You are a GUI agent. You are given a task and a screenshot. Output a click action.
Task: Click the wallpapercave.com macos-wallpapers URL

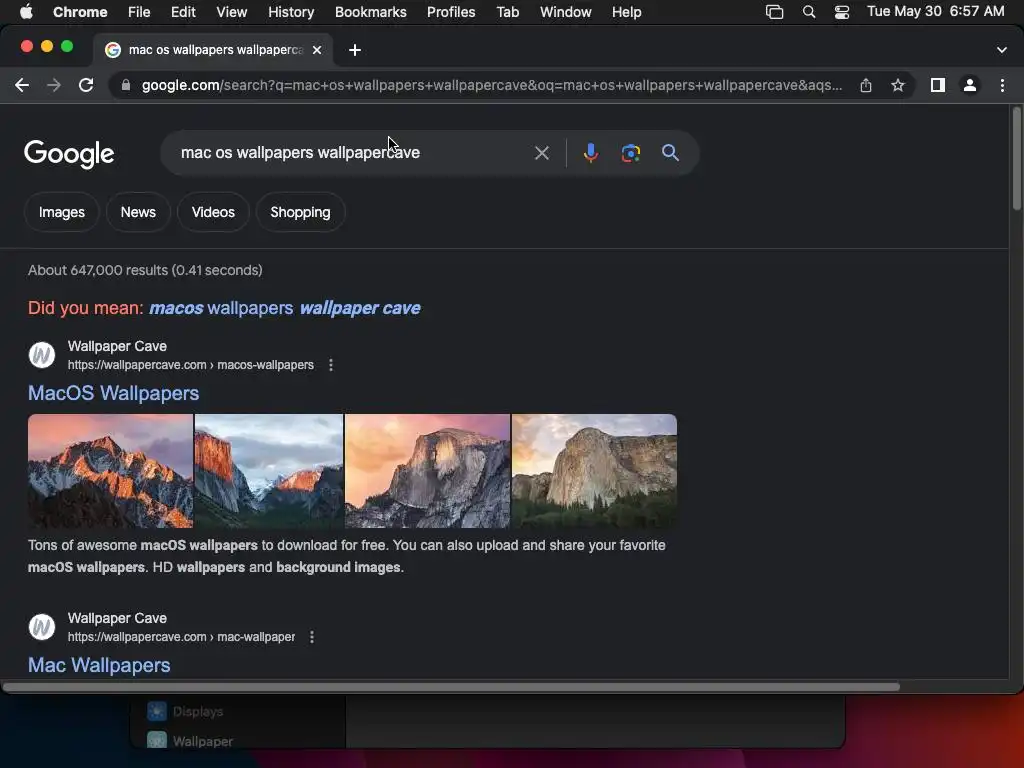tap(191, 365)
